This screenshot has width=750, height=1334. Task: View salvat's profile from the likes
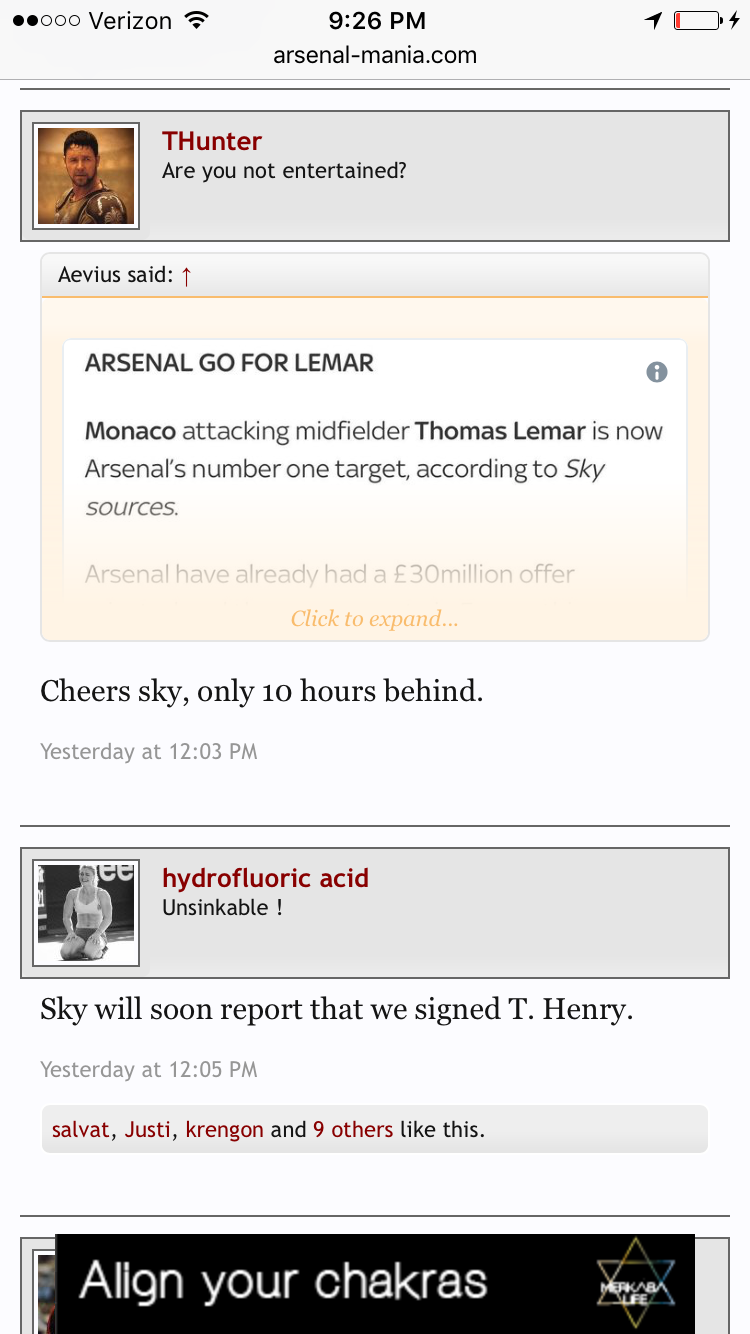(80, 1130)
